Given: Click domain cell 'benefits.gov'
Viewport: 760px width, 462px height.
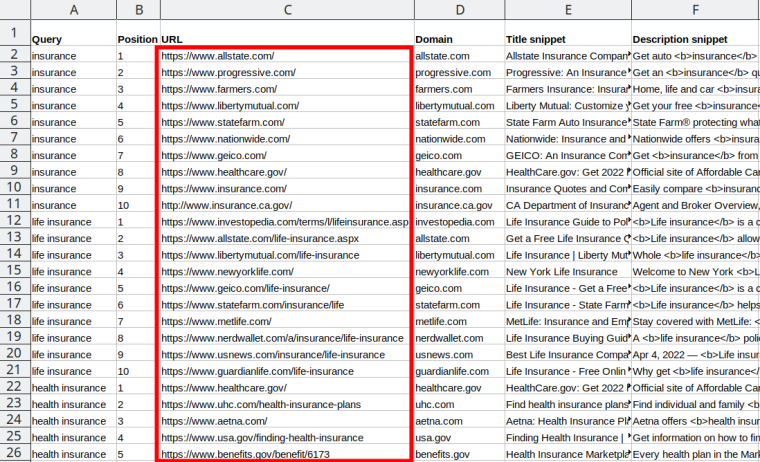Looking at the screenshot, I should coord(459,453).
